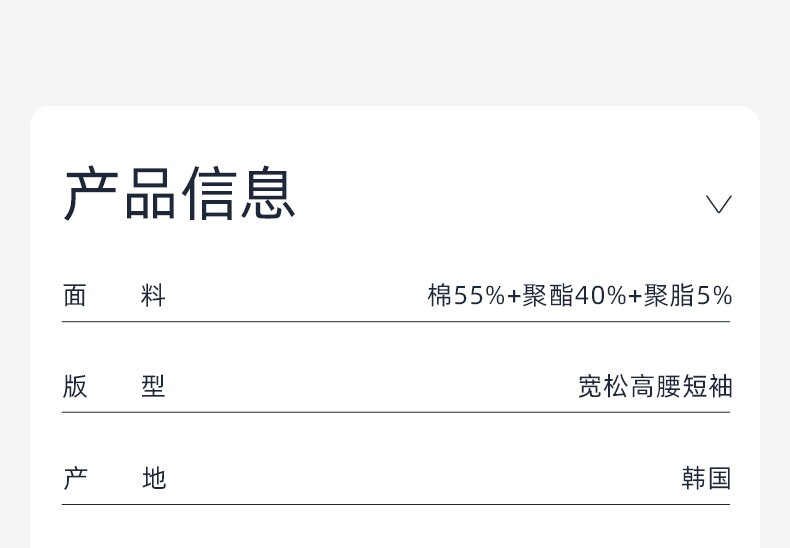The image size is (790, 548).
Task: Click the 版 character in style label
Action: 75,387
